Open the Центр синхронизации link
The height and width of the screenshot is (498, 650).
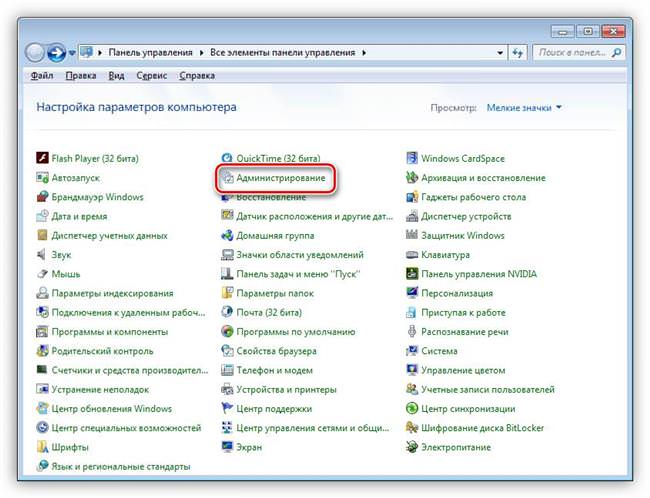tap(468, 409)
